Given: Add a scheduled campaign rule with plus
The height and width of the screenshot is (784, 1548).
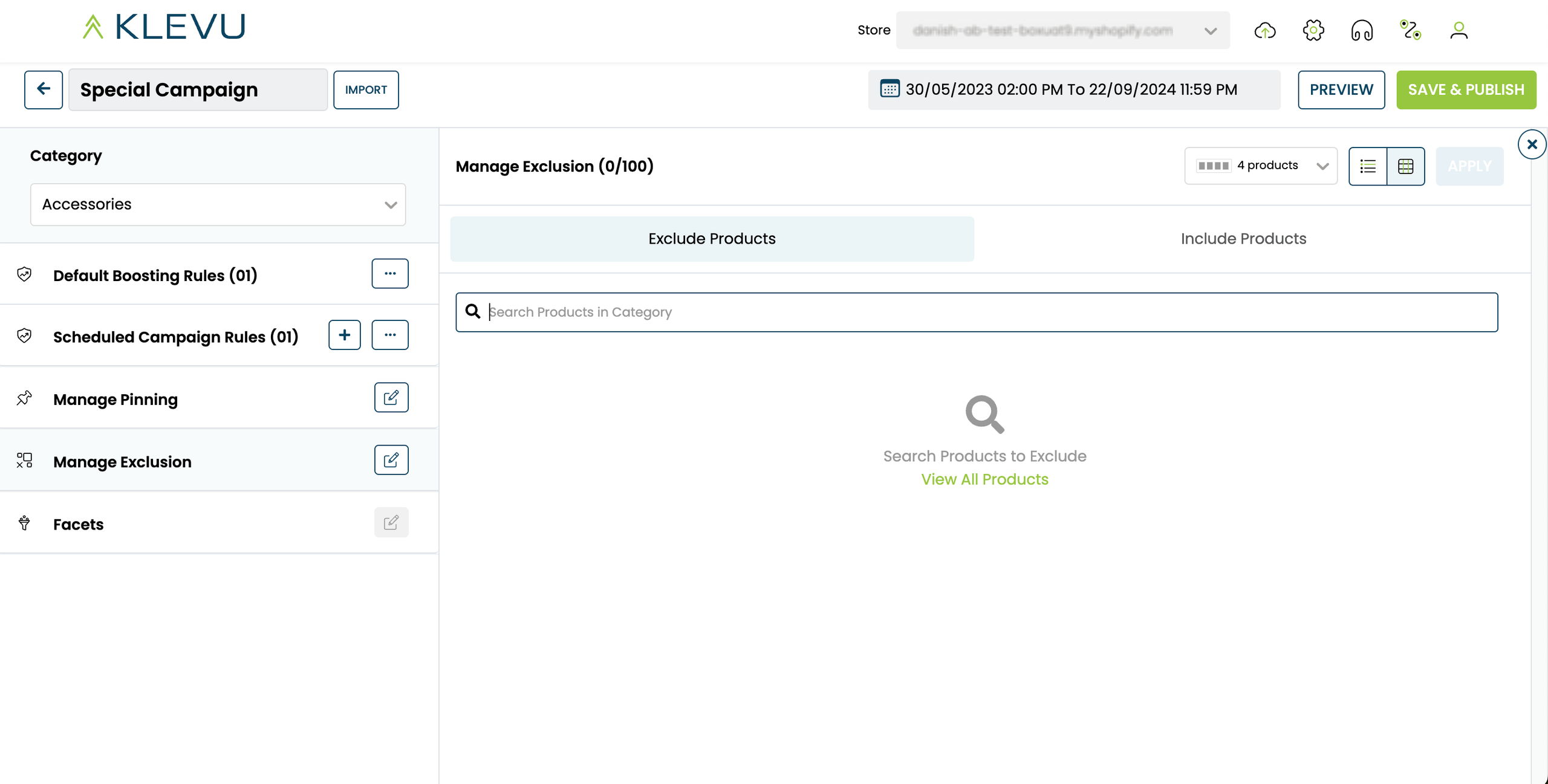Looking at the screenshot, I should click(x=345, y=335).
